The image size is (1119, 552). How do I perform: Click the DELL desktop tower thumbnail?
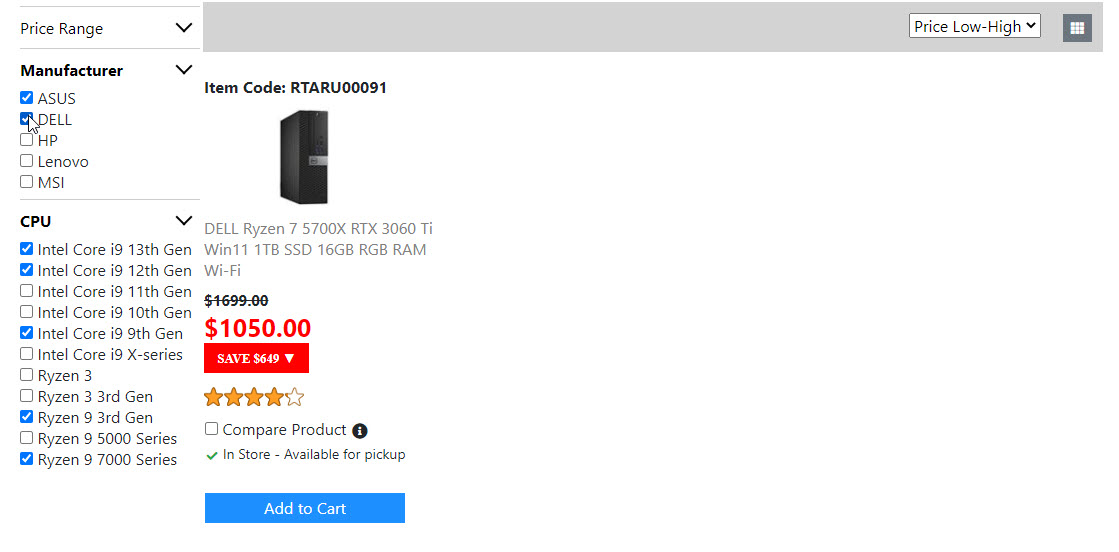304,157
